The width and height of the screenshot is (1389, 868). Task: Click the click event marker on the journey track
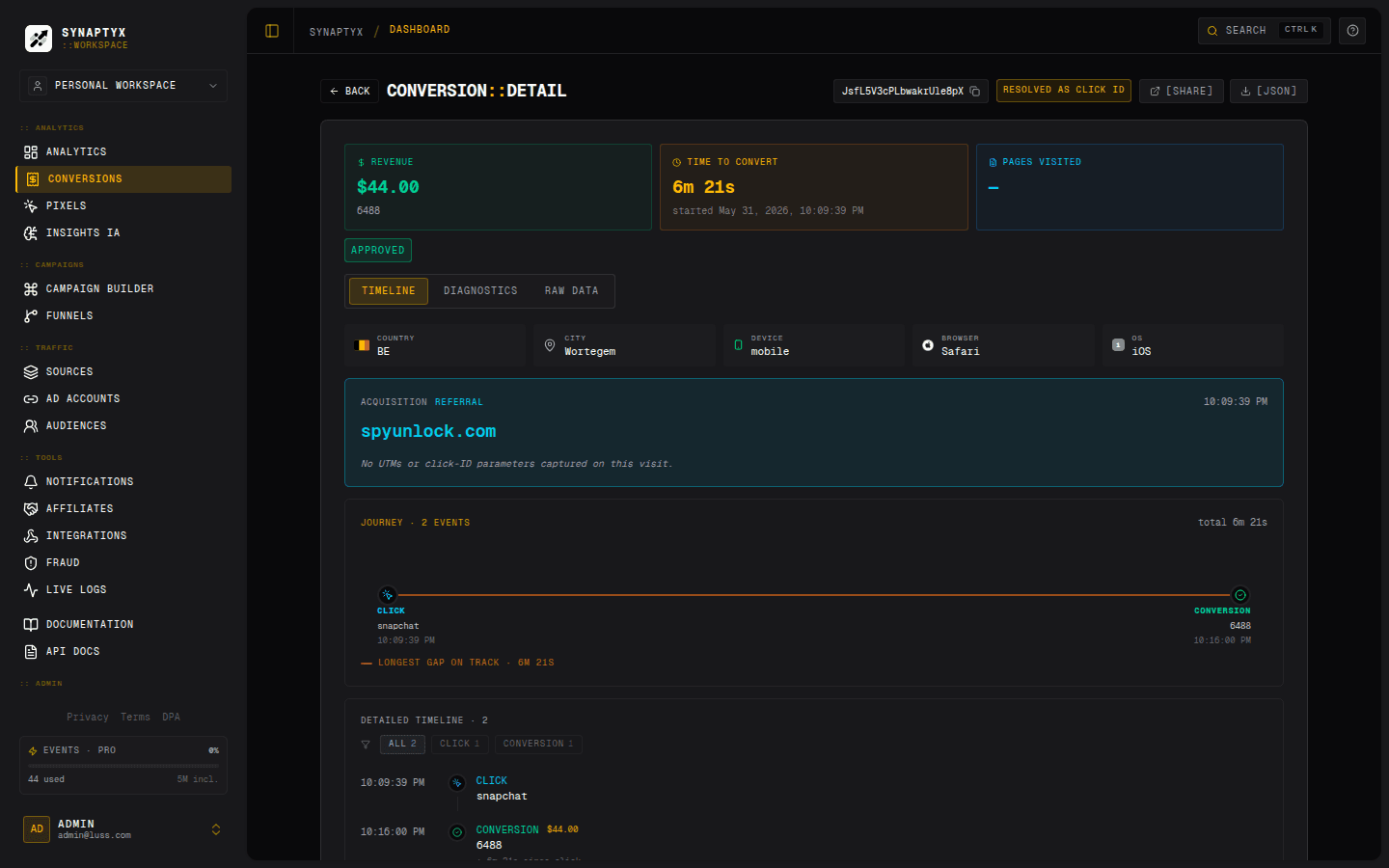(388, 595)
